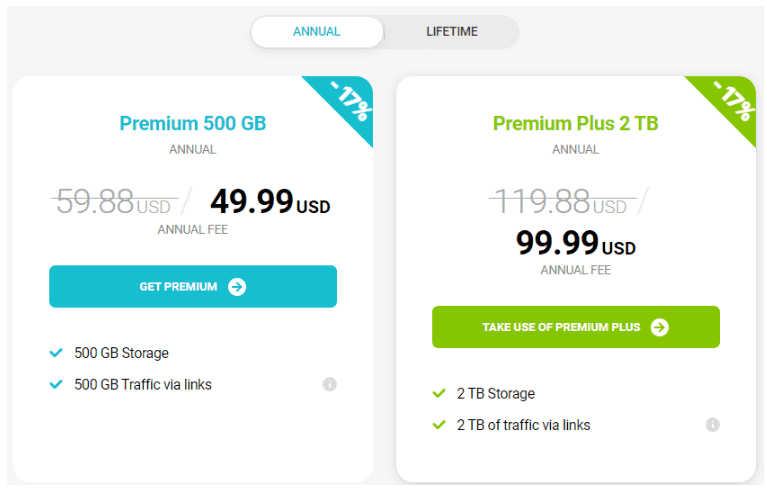Click the 99.99 USD price
Viewport: 767px width, 490px height.
[576, 243]
